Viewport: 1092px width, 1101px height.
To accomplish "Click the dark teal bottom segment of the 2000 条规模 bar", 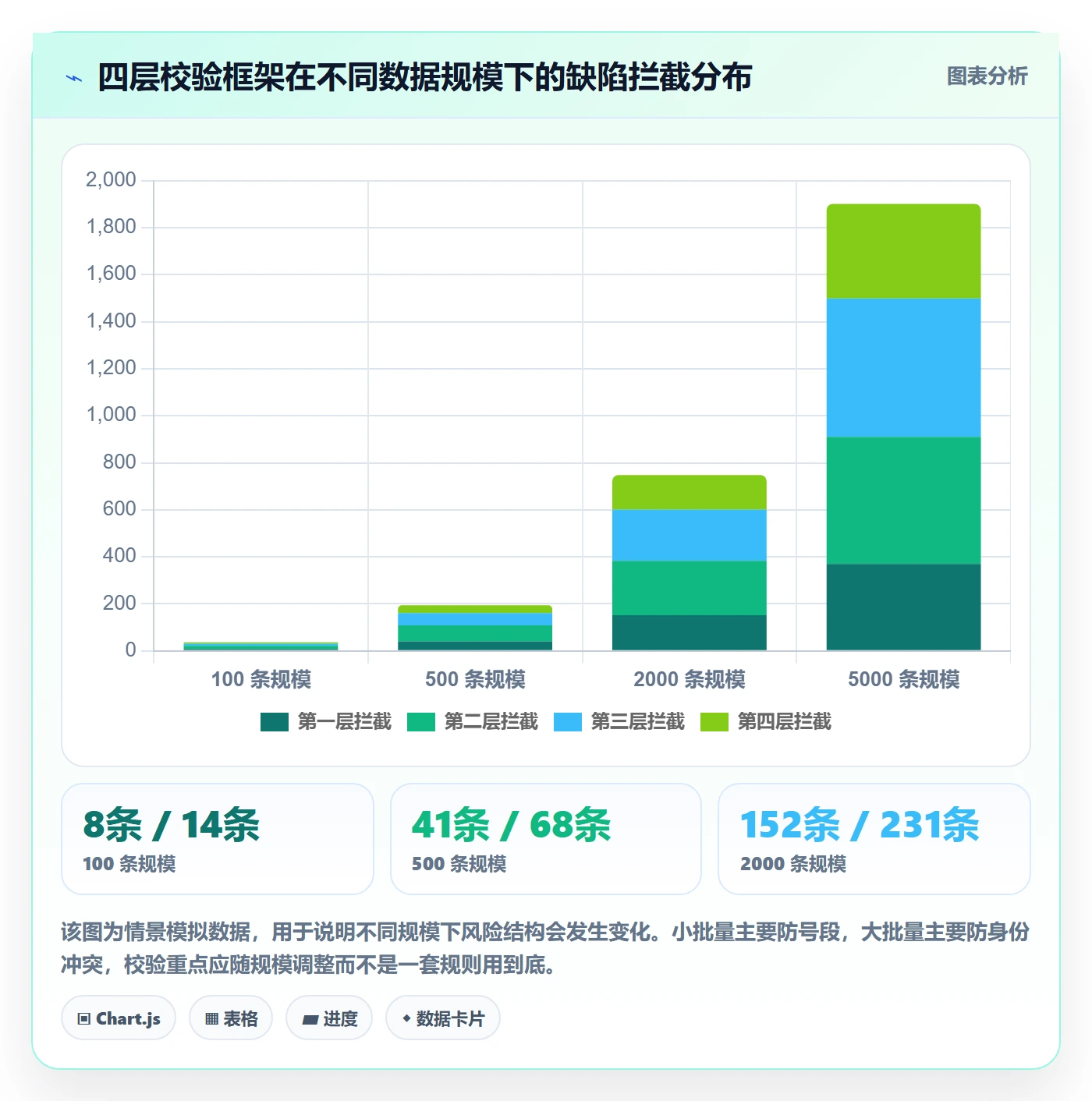I will (690, 632).
